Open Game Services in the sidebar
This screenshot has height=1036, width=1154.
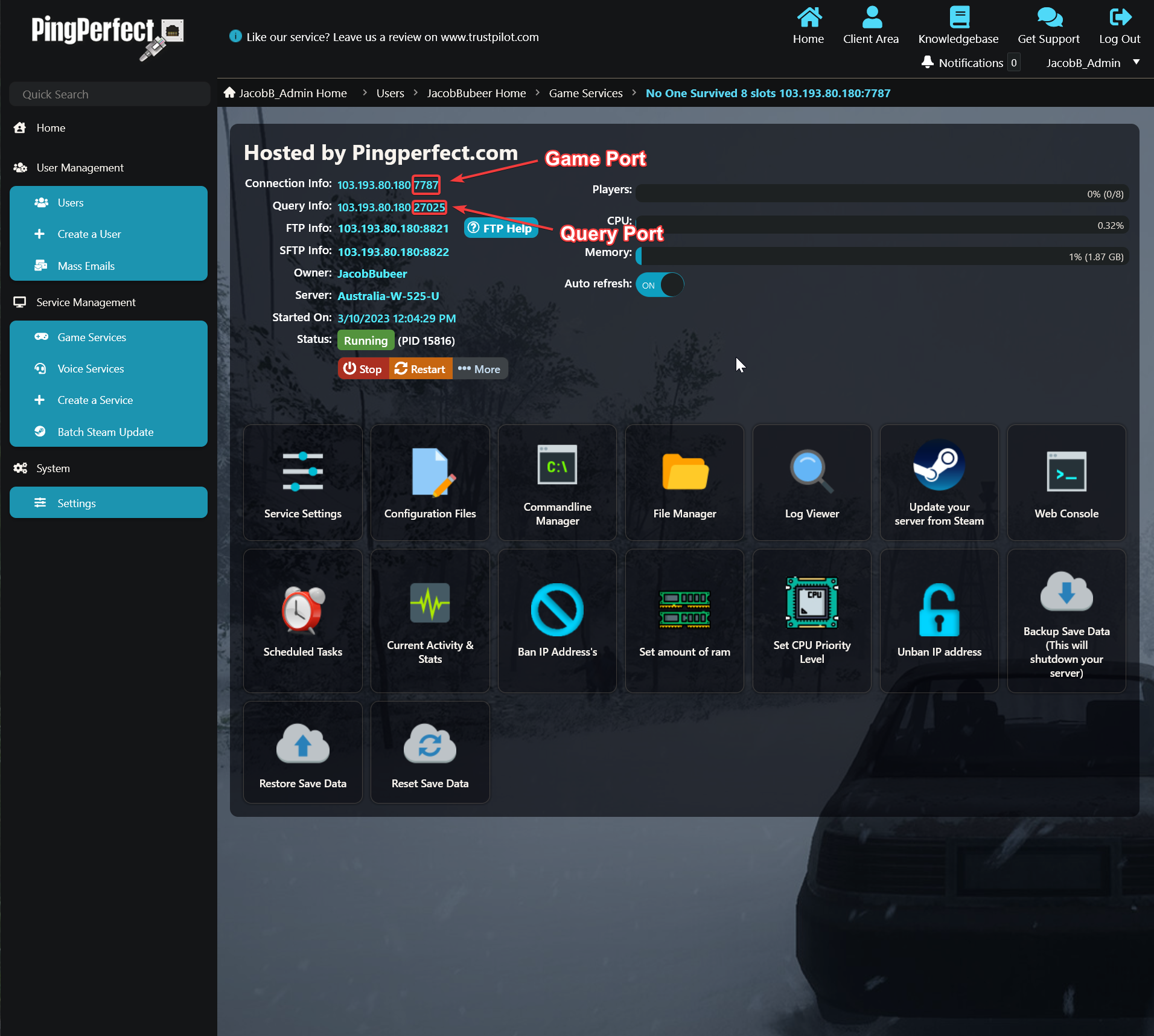92,337
